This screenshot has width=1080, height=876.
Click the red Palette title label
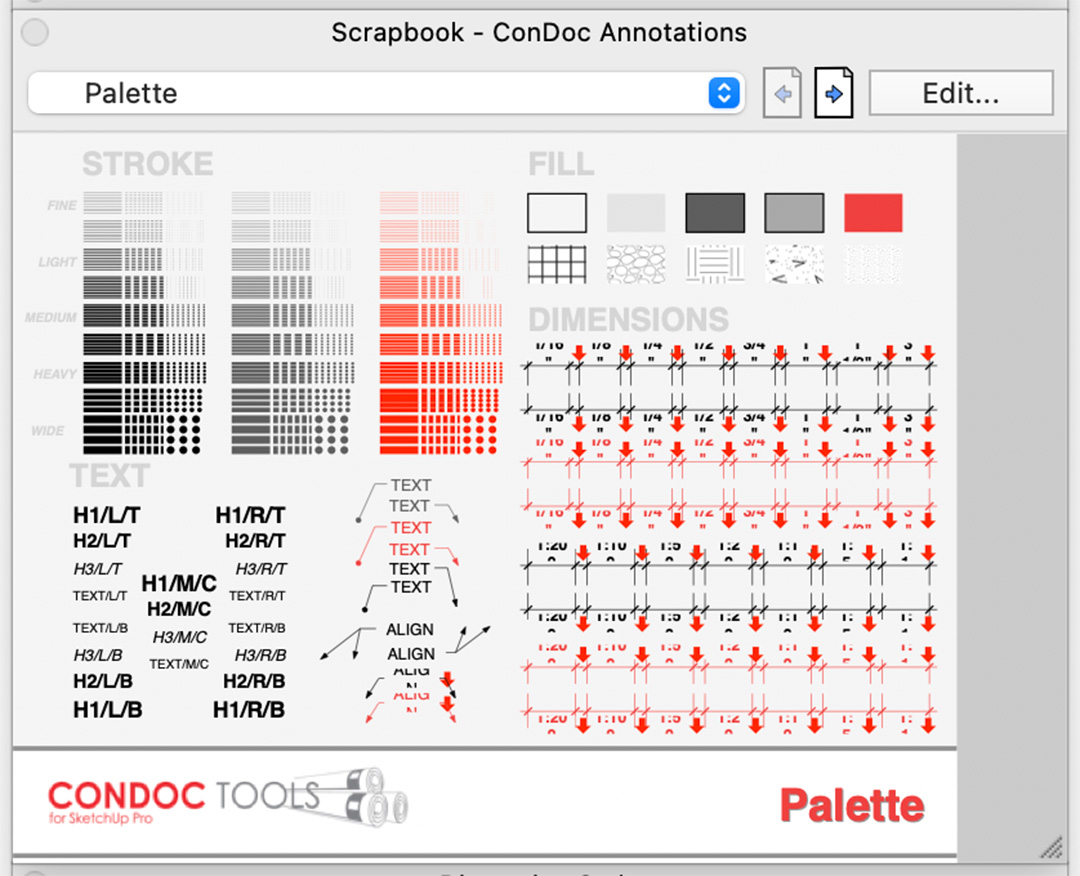tap(853, 805)
